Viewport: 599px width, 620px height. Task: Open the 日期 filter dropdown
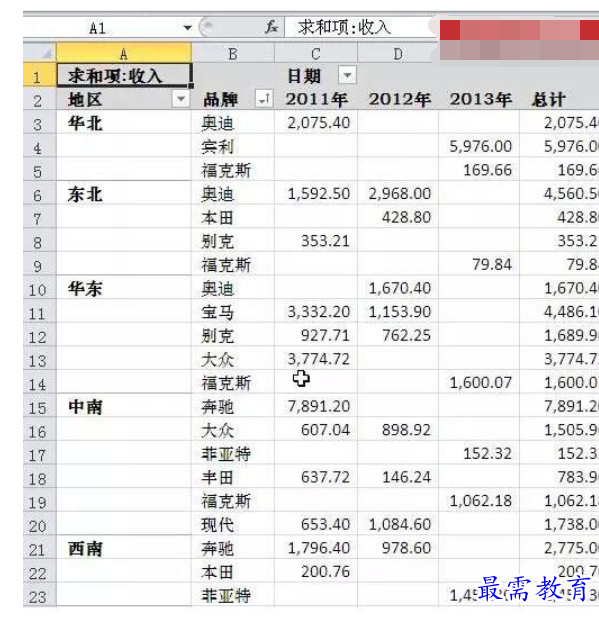[x=347, y=75]
